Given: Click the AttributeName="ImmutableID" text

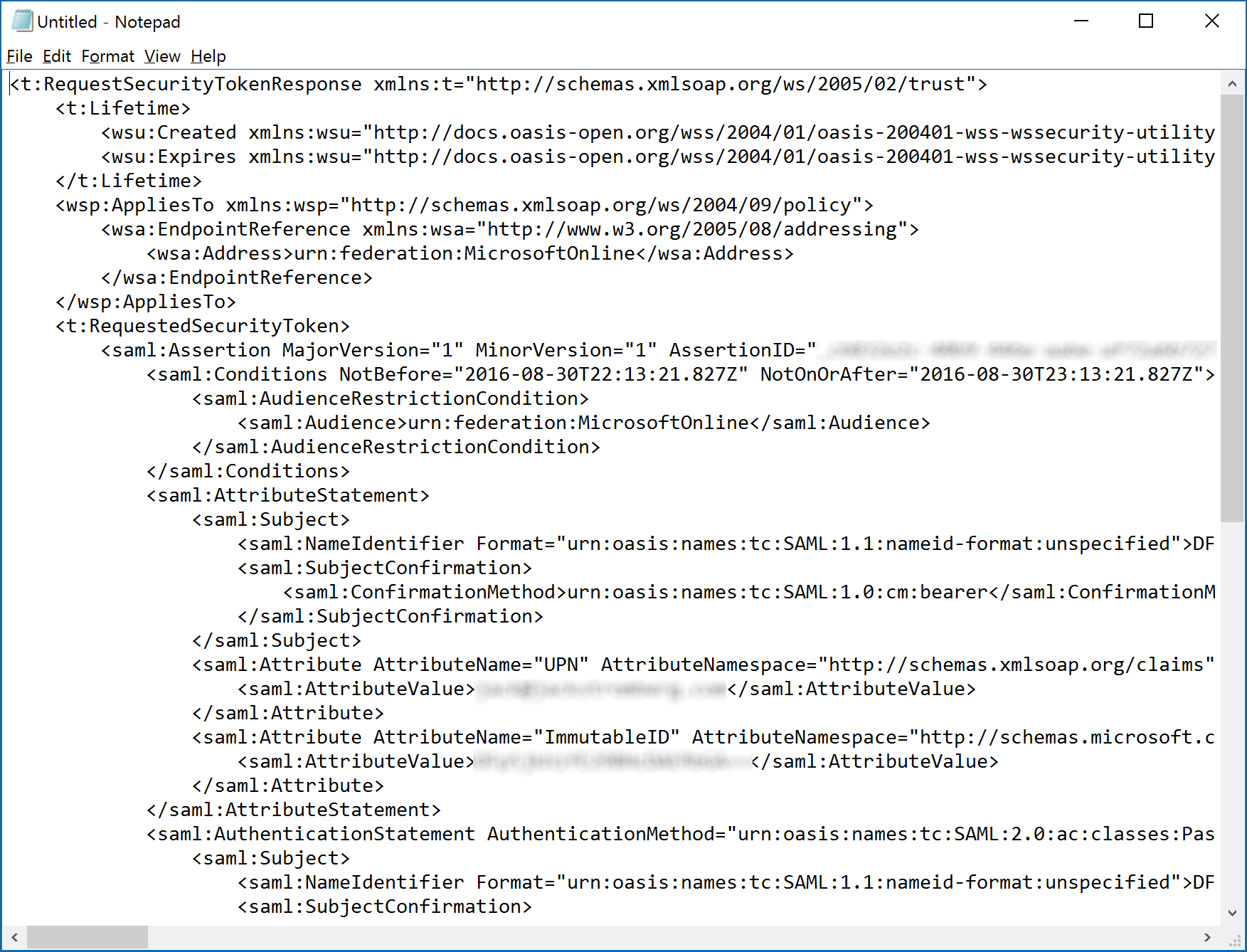Looking at the screenshot, I should click(x=526, y=738).
